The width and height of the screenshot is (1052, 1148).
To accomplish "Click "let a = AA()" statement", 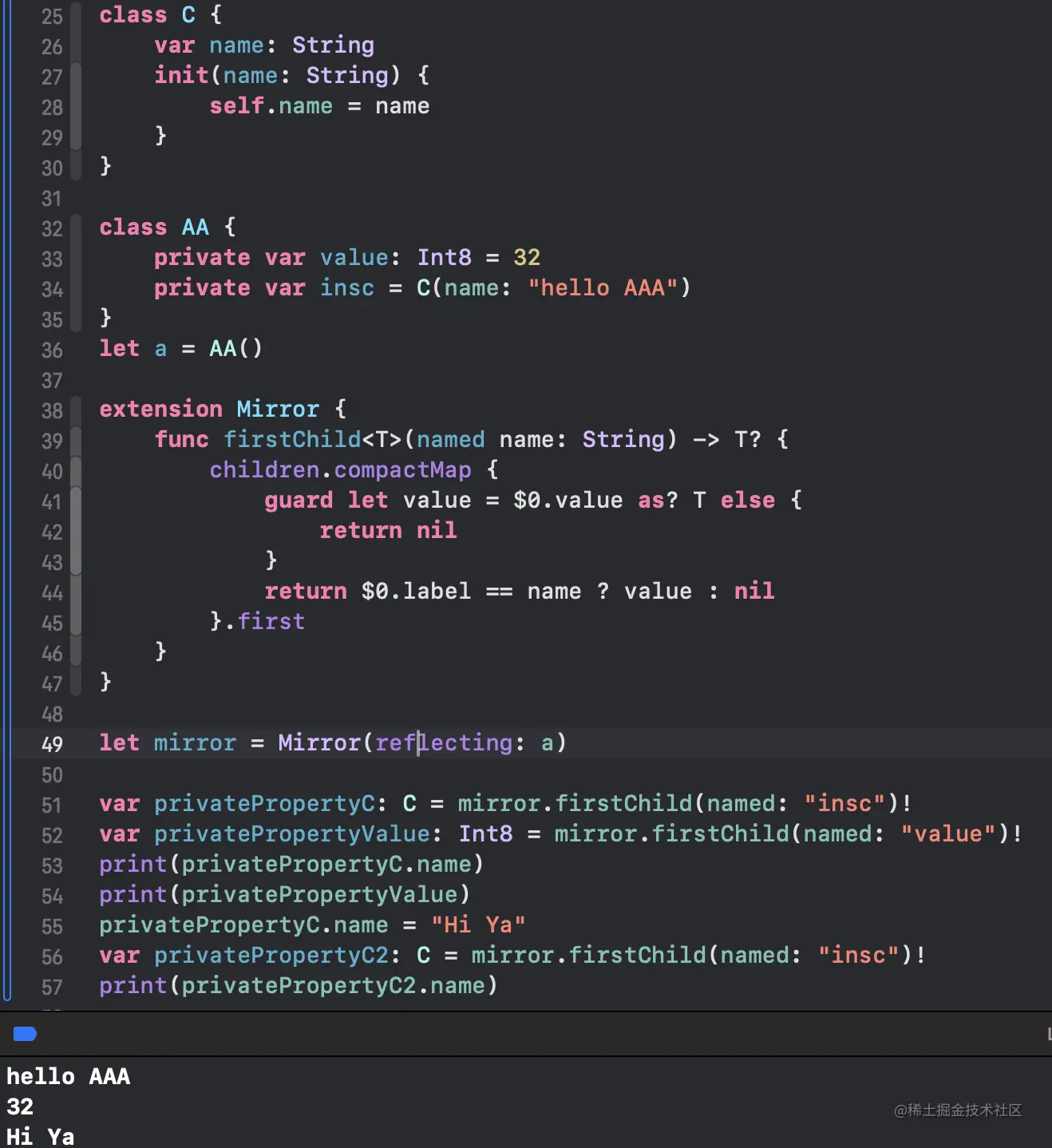I will [181, 349].
